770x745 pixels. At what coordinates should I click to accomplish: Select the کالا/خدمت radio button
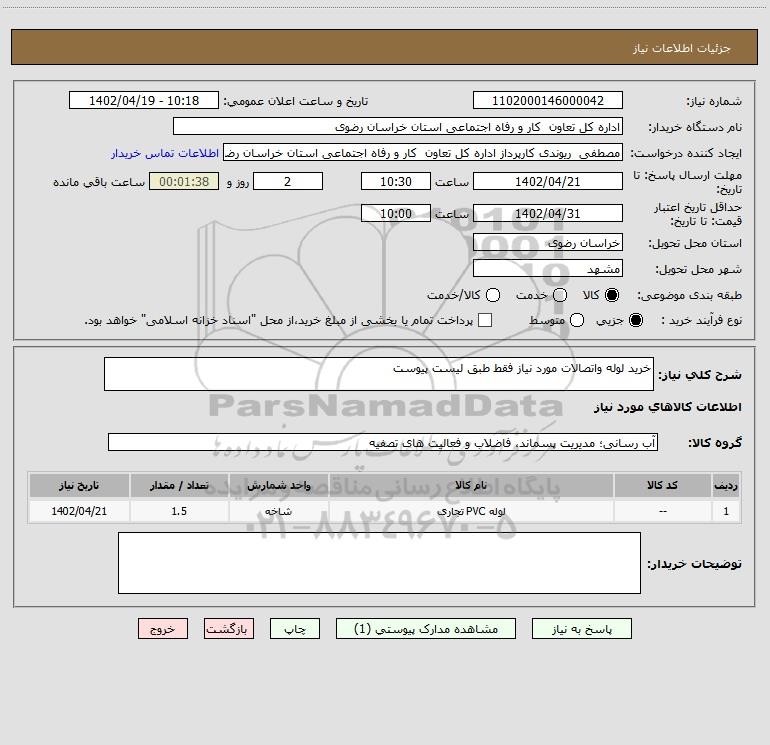(x=493, y=295)
